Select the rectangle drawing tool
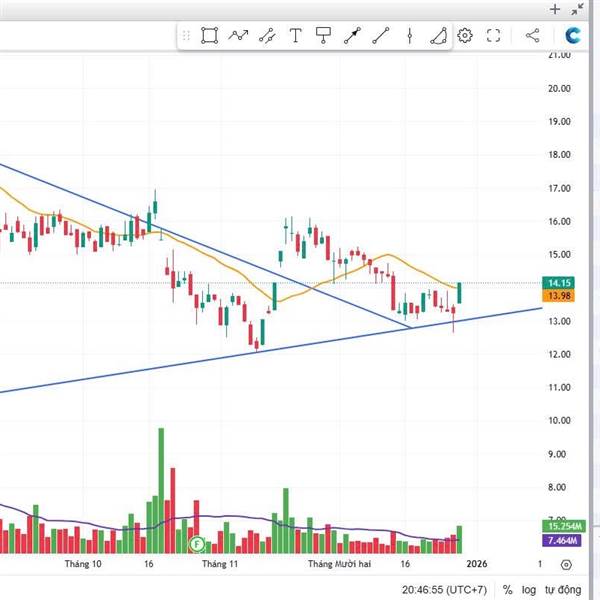The height and width of the screenshot is (600, 600). 209,36
